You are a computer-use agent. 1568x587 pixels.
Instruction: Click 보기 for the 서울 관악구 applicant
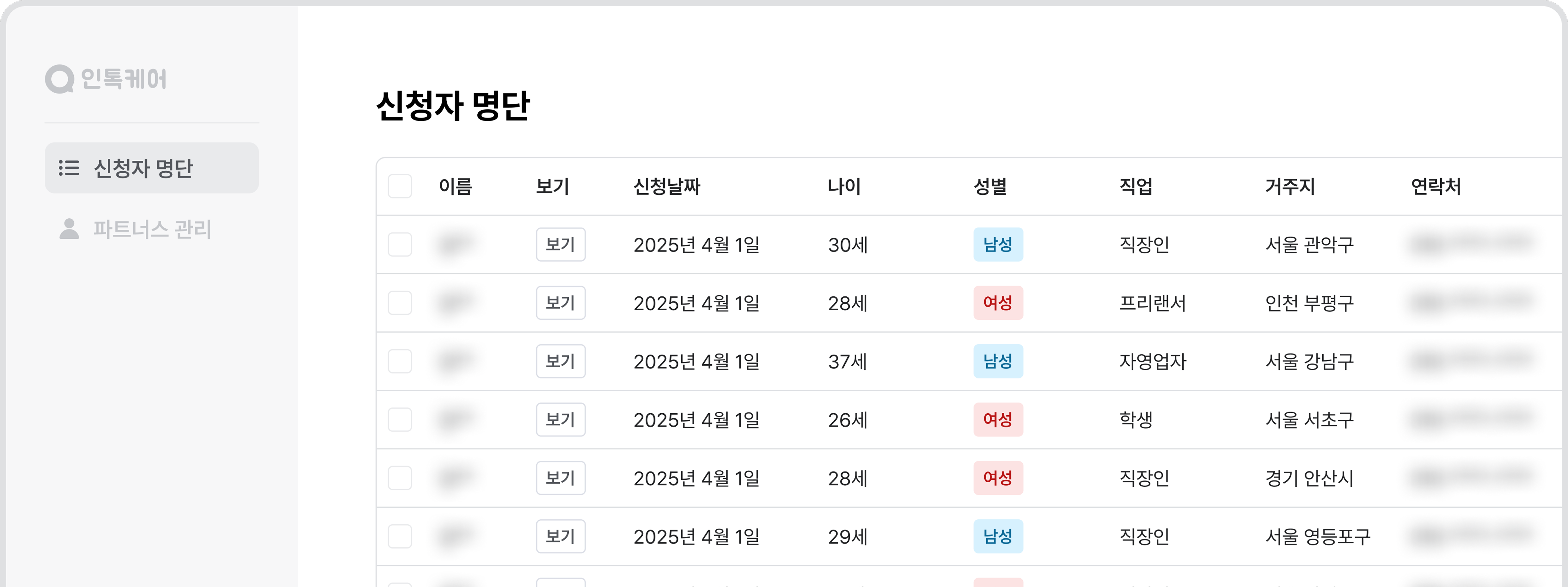[x=560, y=245]
